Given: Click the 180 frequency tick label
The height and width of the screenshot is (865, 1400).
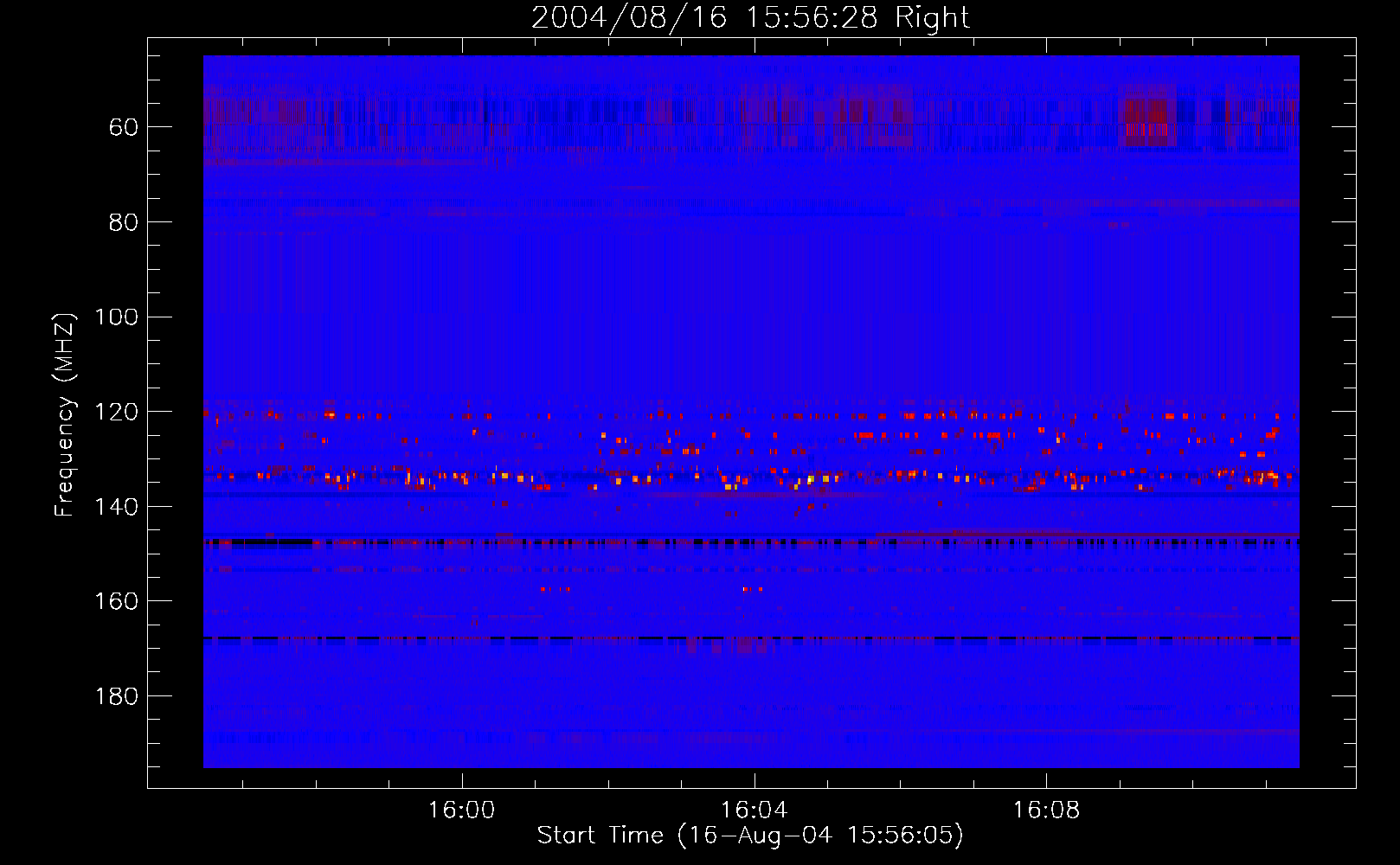Looking at the screenshot, I should click(116, 696).
